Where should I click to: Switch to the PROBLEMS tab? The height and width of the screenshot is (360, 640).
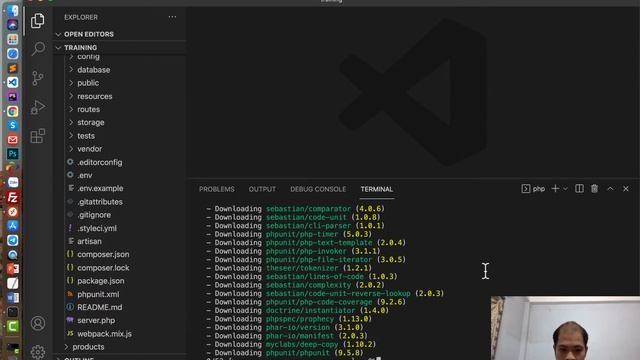coord(217,189)
